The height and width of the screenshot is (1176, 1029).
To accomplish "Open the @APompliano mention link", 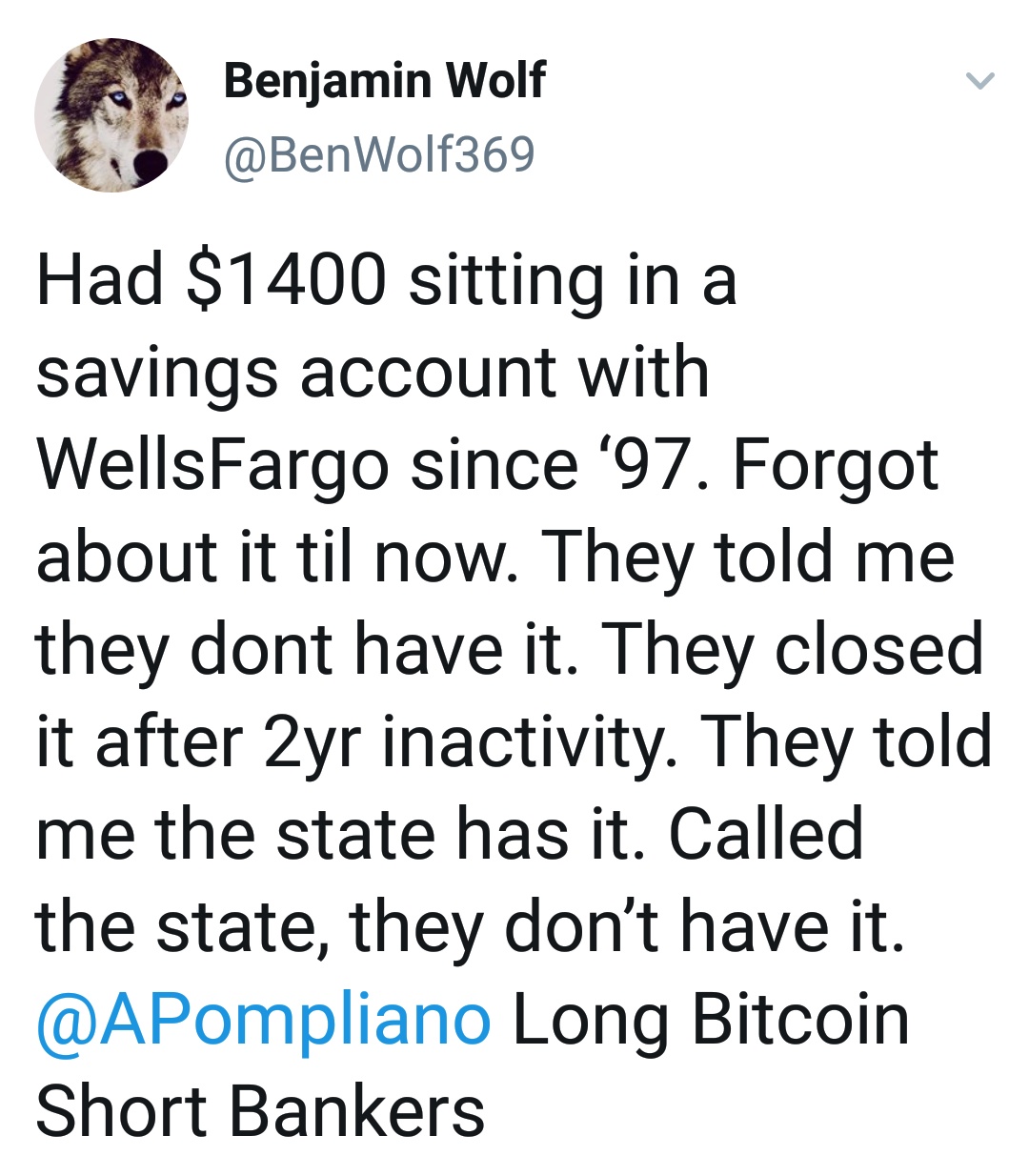I will (264, 1022).
